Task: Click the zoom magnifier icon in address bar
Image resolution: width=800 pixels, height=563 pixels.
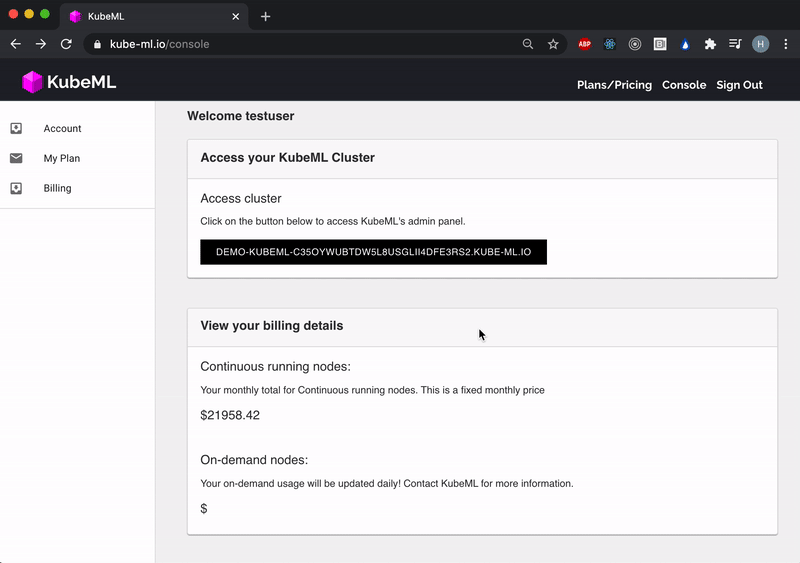Action: click(x=528, y=44)
